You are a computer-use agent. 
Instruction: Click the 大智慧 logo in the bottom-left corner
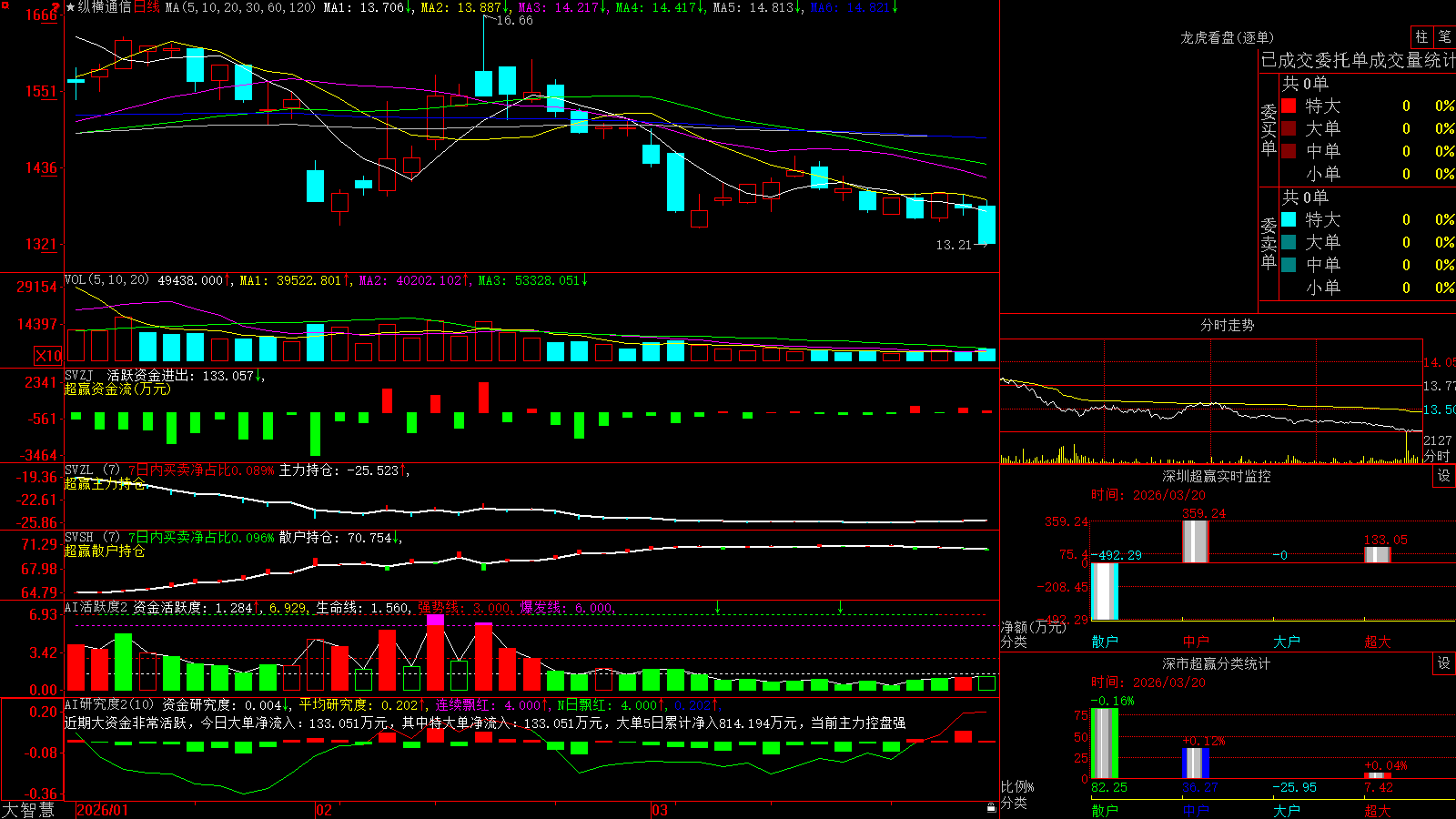point(28,810)
